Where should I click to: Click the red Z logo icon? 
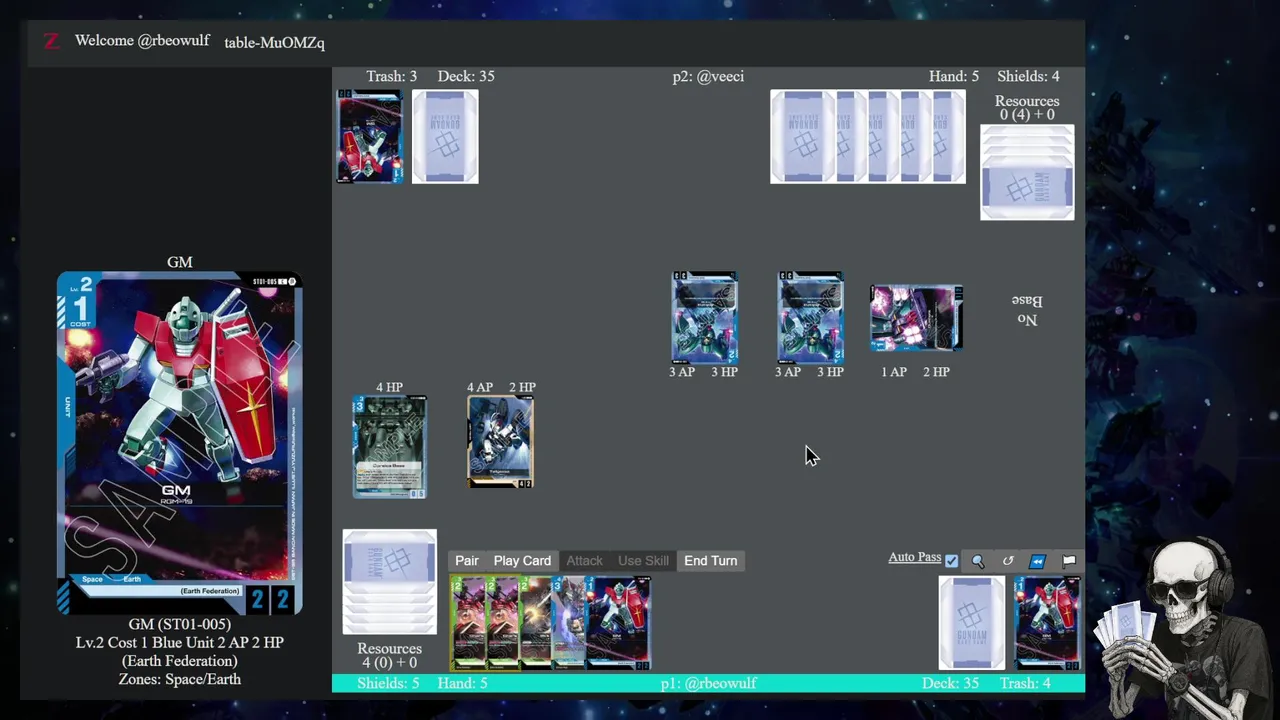coord(51,41)
